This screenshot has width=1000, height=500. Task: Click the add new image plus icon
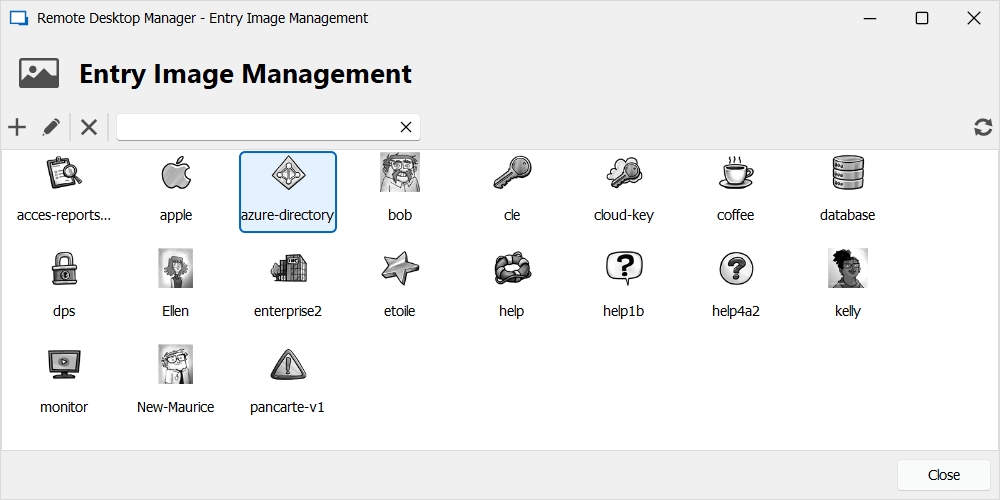[x=17, y=127]
